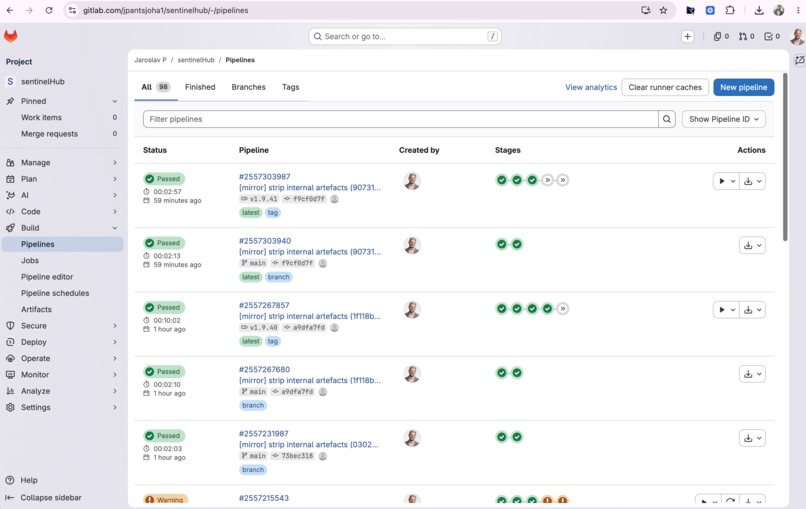Select the All pipelines tab
The width and height of the screenshot is (806, 509).
pos(156,87)
